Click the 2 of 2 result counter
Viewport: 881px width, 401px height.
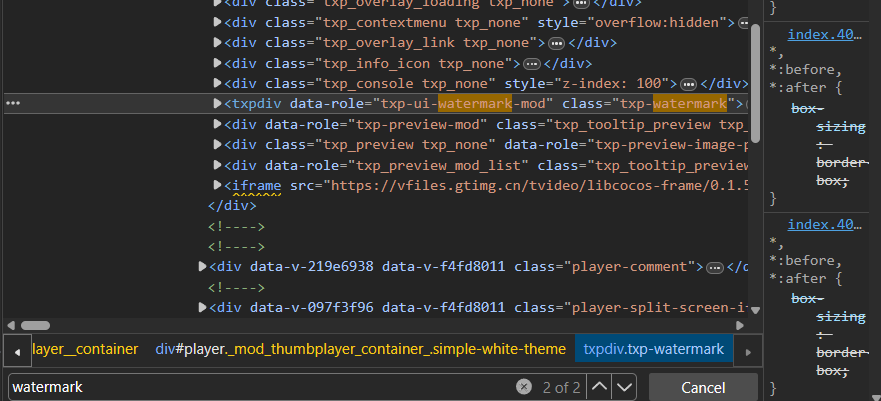pos(561,387)
